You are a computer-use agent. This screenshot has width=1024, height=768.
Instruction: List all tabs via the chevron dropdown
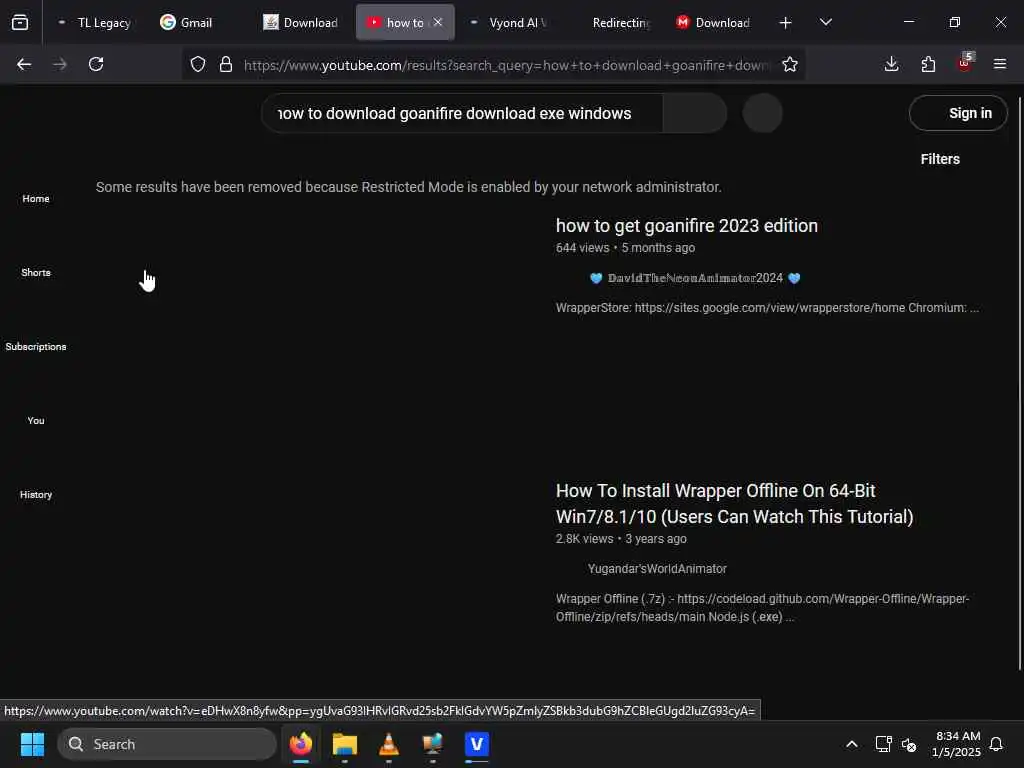825,22
